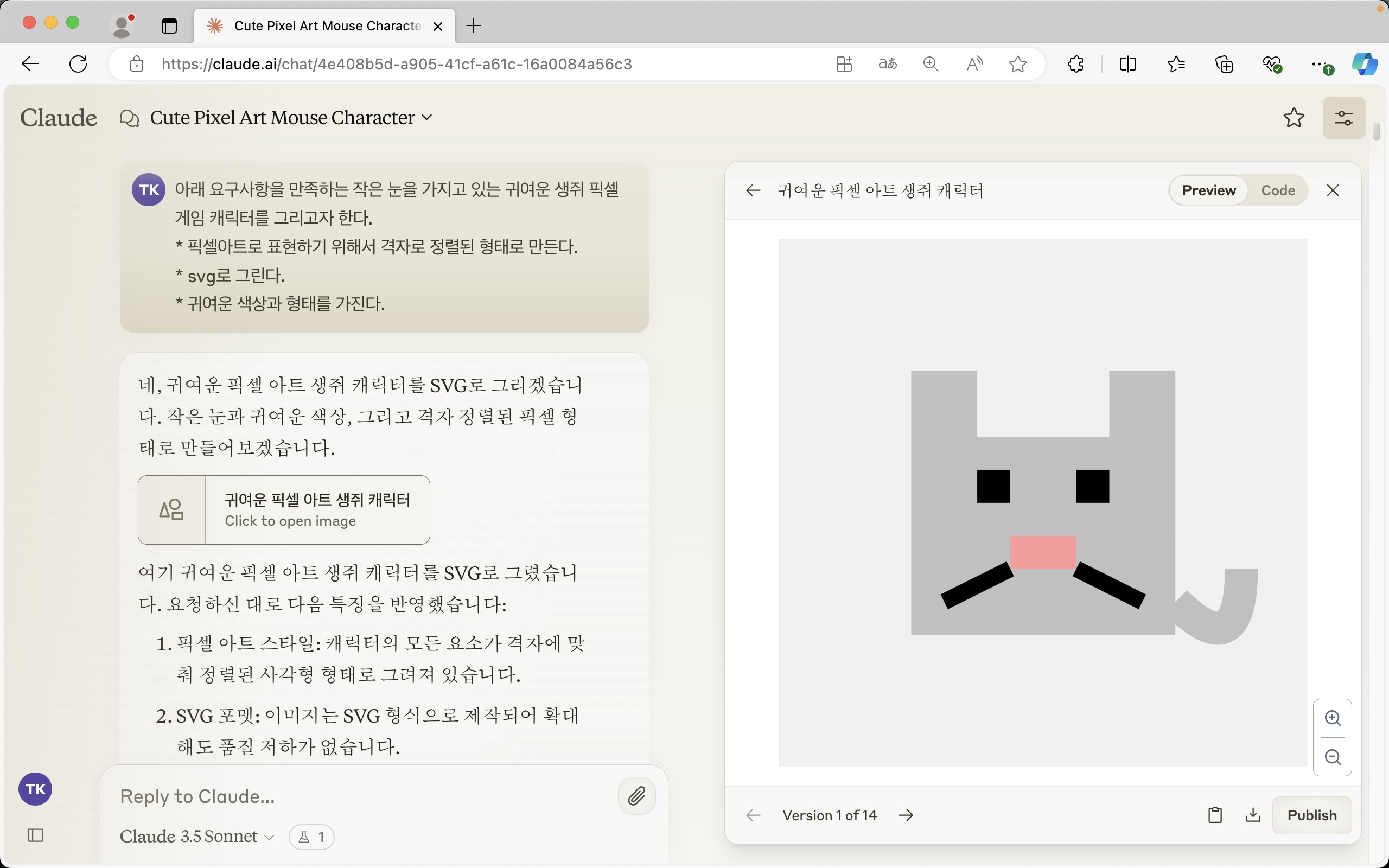Toggle the Claude sidebar panel icon
Viewport: 1389px width, 868px height.
tap(36, 835)
